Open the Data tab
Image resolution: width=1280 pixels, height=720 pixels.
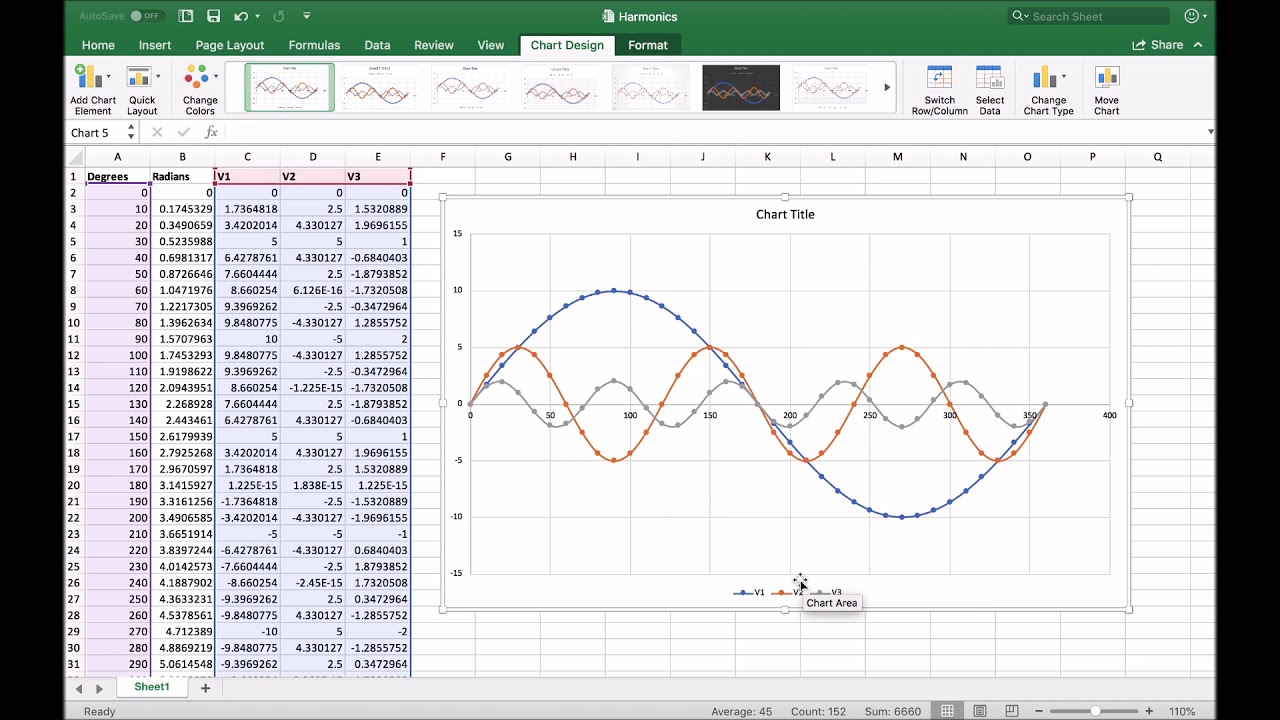[x=377, y=45]
